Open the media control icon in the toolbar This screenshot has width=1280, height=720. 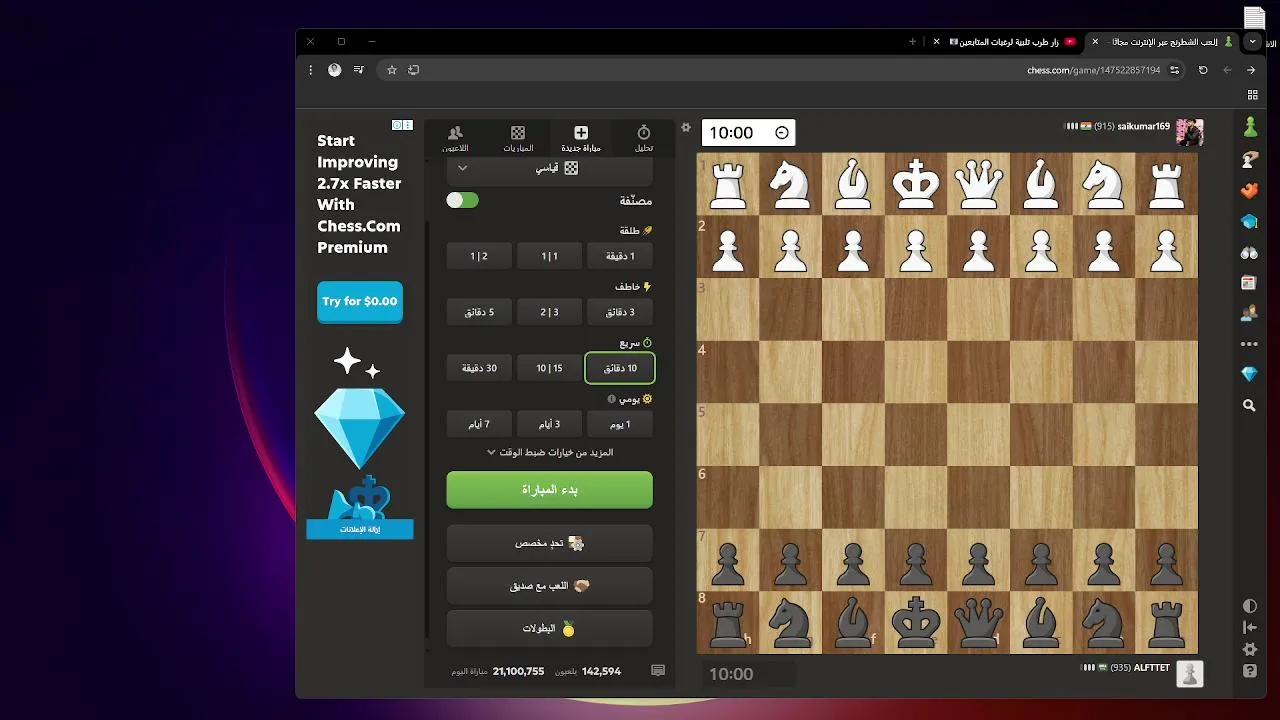[358, 70]
